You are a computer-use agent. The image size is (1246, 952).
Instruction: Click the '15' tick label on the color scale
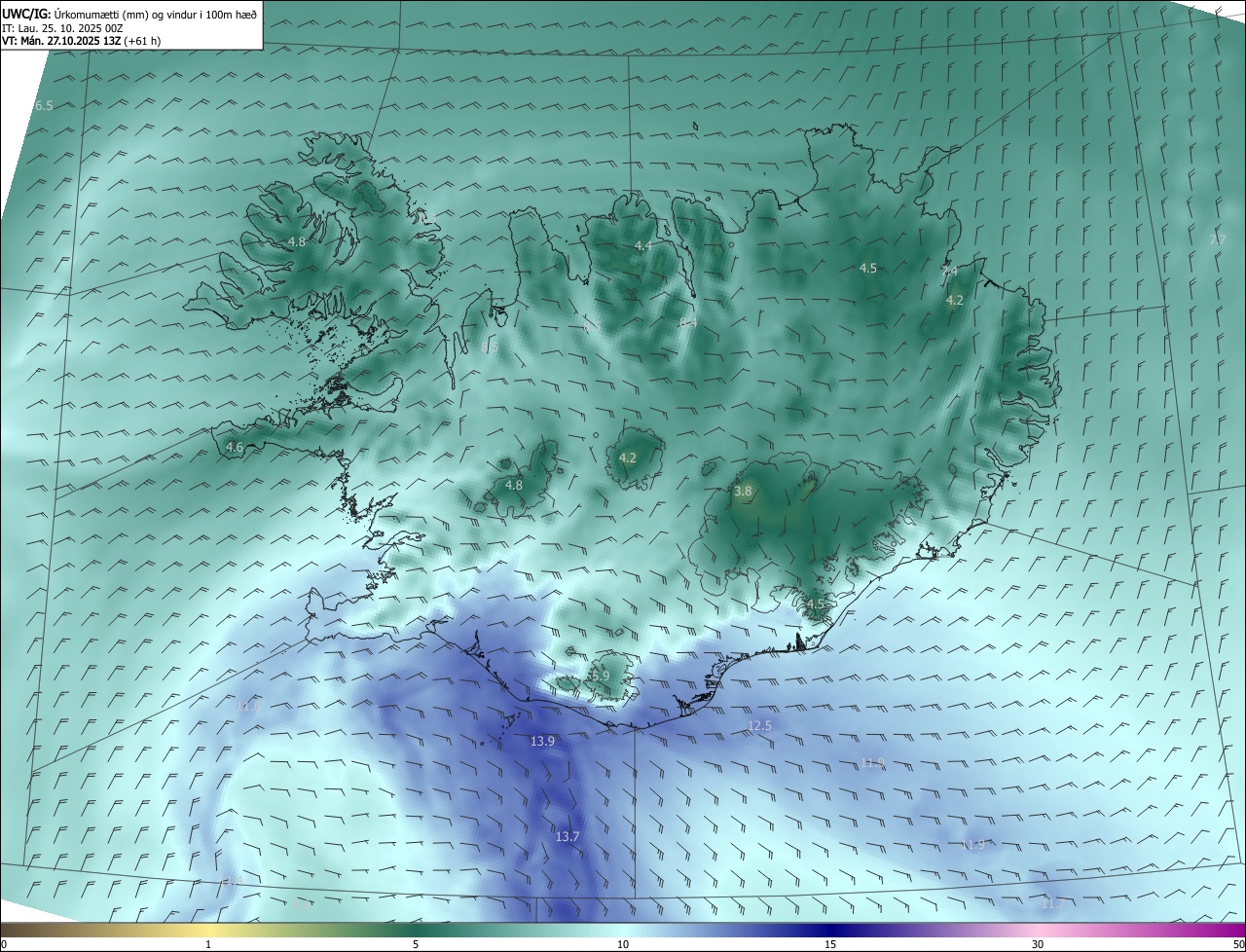tap(830, 944)
